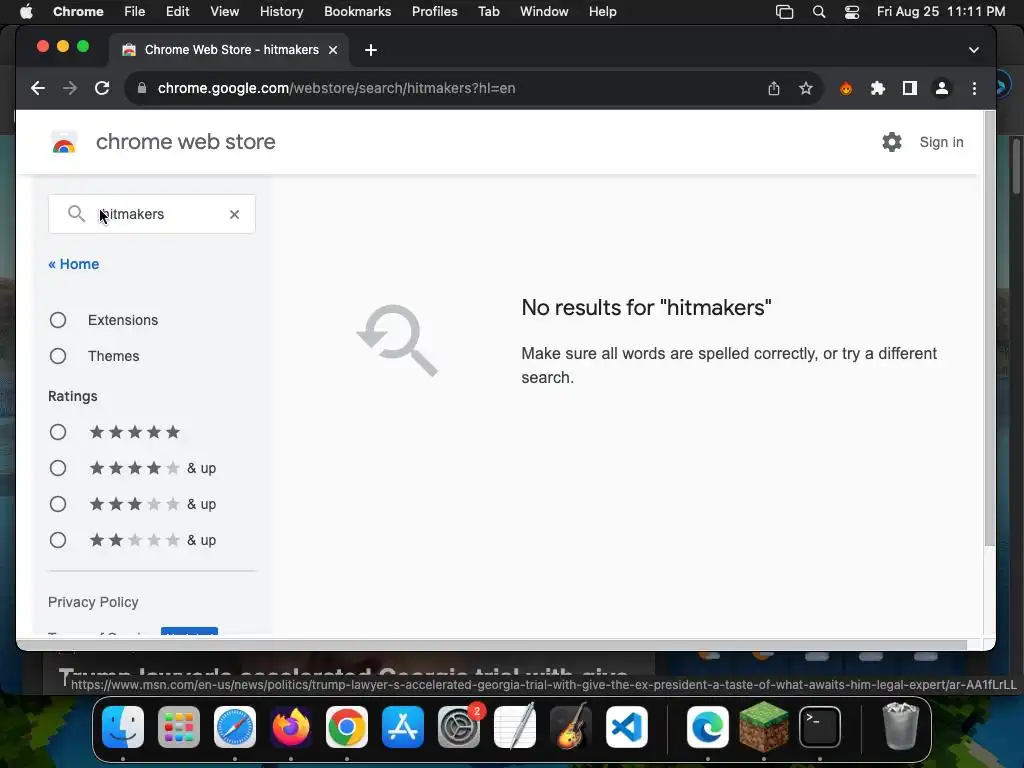
Task: Open the profile avatar menu
Action: click(942, 88)
